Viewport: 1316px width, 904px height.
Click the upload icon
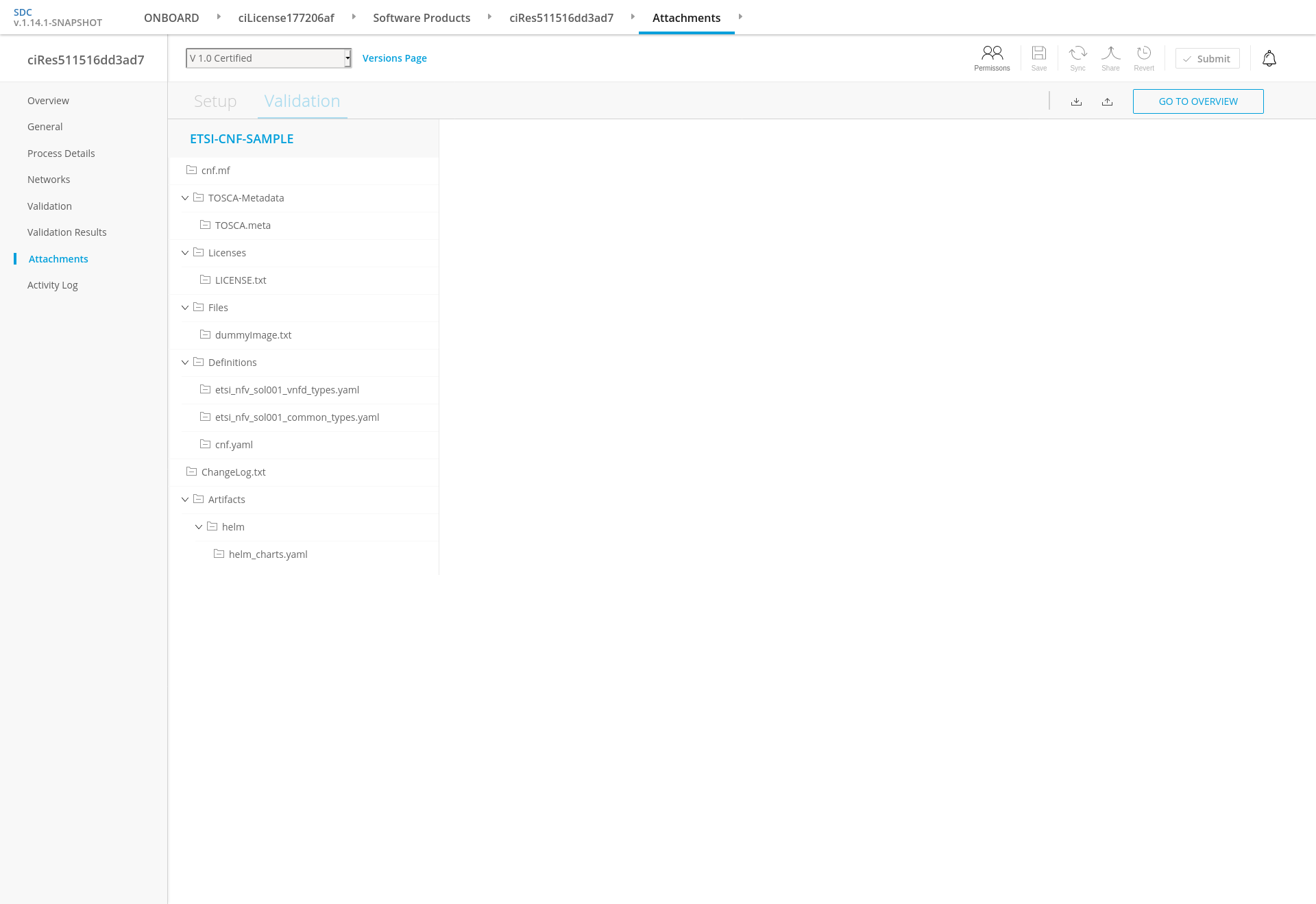pyautogui.click(x=1107, y=101)
